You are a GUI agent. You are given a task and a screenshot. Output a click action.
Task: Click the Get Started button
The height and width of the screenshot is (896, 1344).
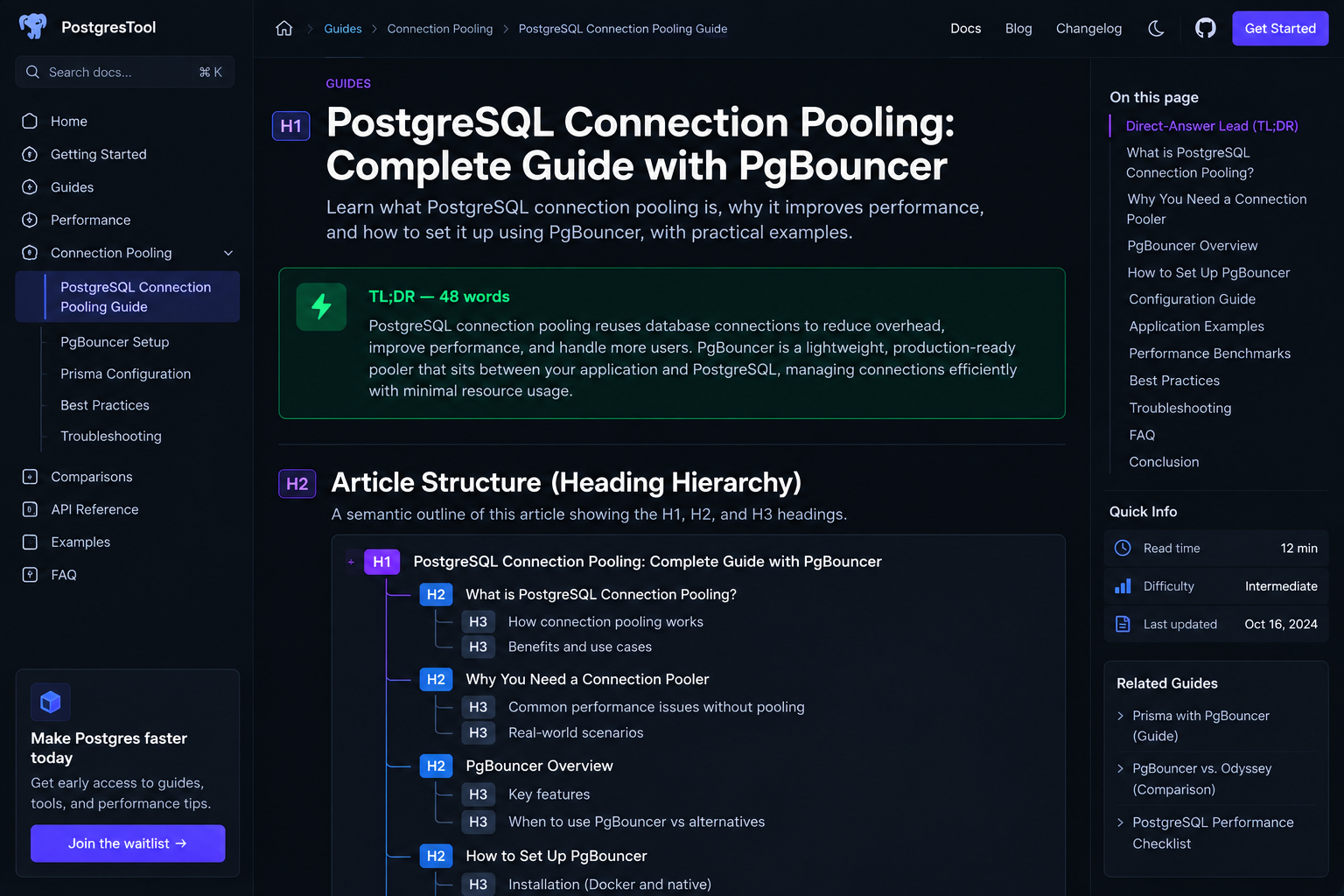(1280, 28)
